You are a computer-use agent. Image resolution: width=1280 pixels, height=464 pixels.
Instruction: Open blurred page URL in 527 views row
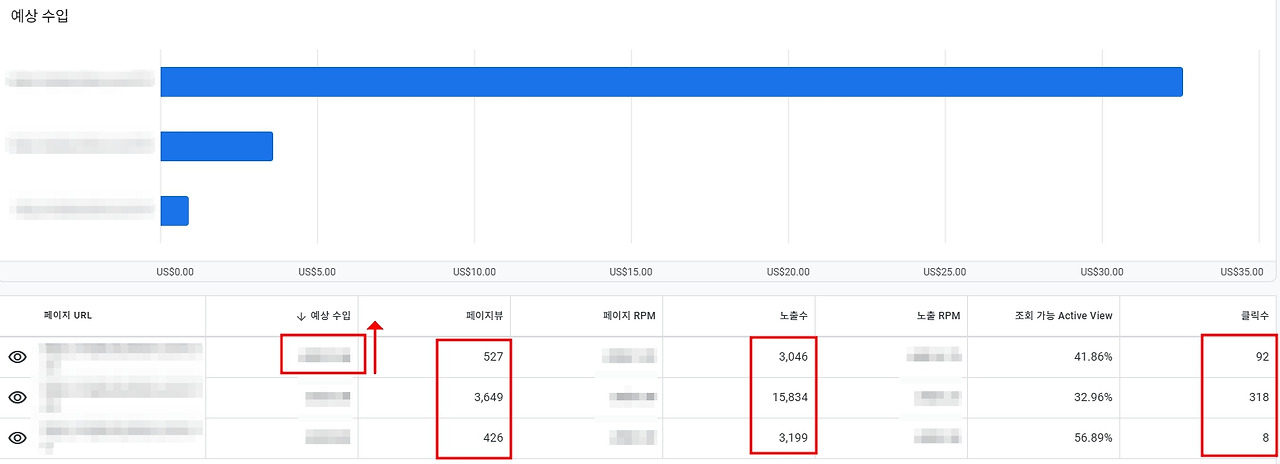(120, 357)
